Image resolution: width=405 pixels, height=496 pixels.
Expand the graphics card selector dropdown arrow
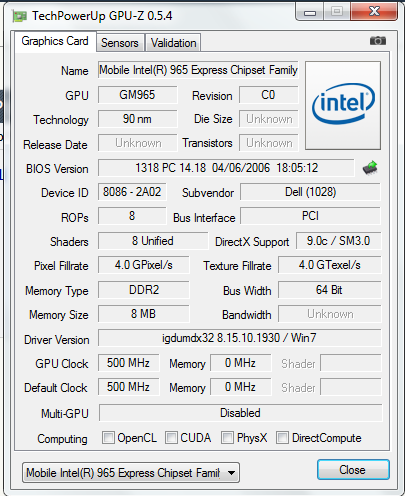click(x=231, y=472)
